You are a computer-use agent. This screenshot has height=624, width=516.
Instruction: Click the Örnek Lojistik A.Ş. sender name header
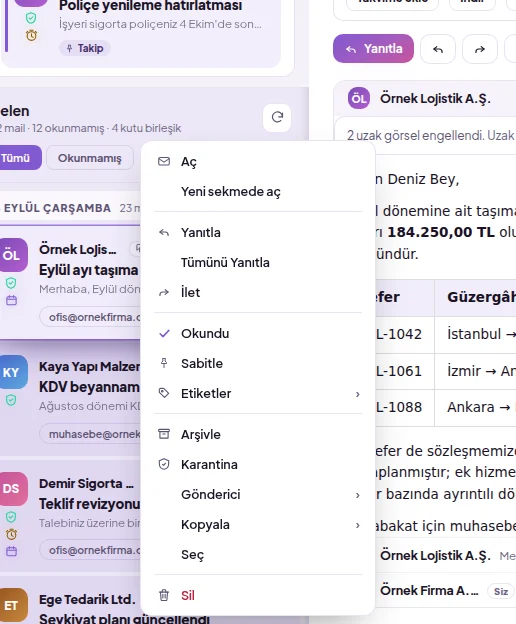[435, 98]
